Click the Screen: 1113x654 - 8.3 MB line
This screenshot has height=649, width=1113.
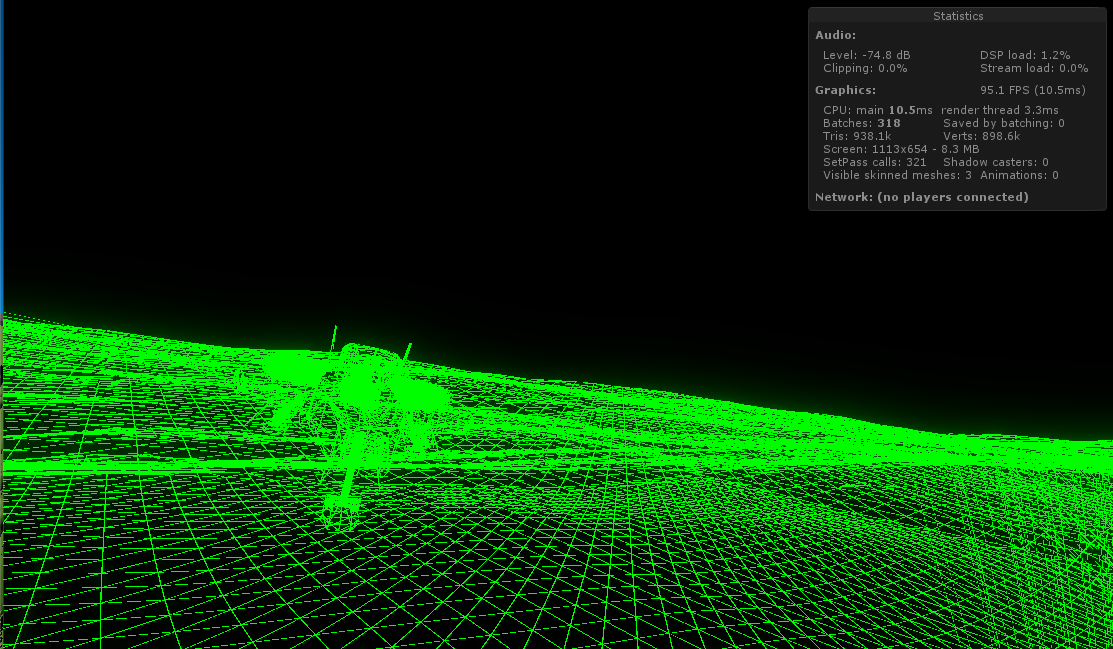pyautogui.click(x=901, y=149)
